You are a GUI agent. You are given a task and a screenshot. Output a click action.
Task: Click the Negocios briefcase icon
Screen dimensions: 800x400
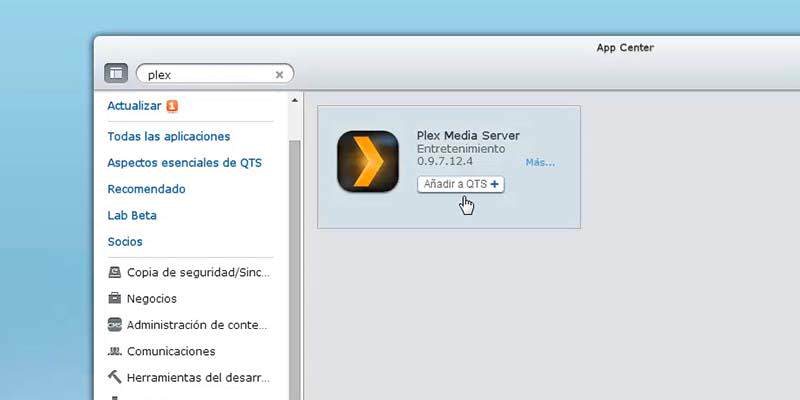coord(115,298)
